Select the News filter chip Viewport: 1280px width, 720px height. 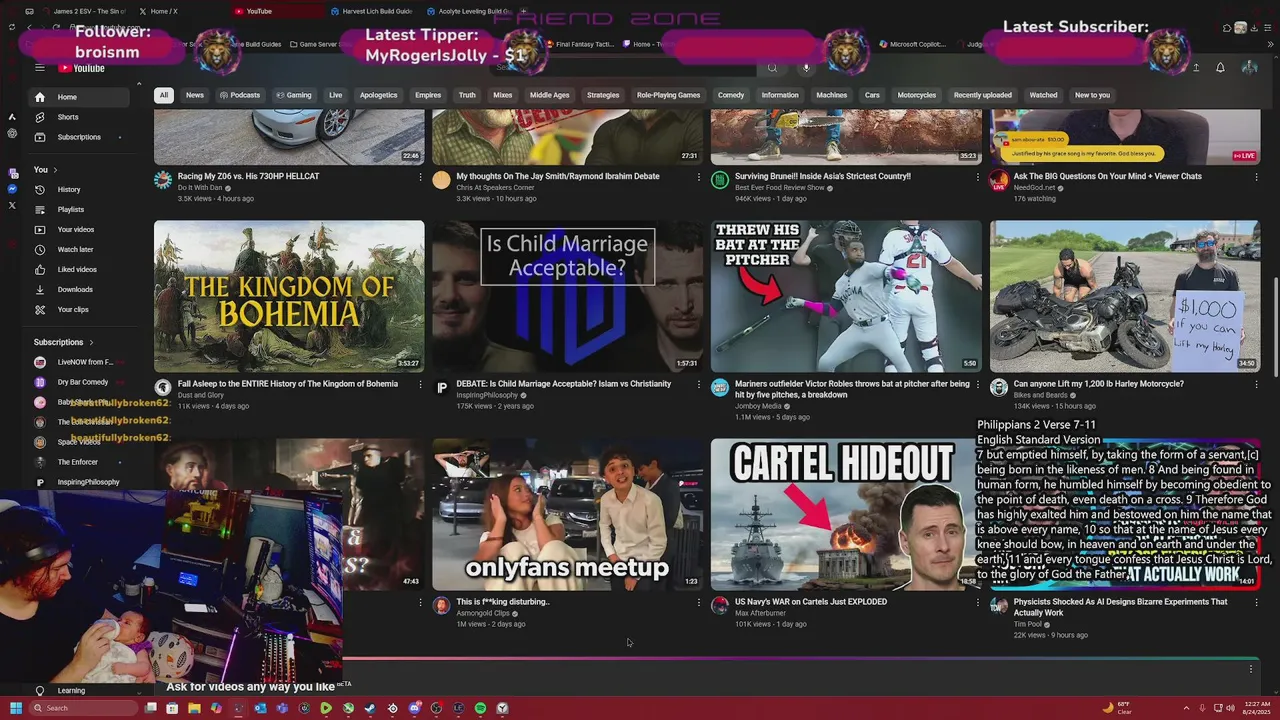[x=195, y=95]
